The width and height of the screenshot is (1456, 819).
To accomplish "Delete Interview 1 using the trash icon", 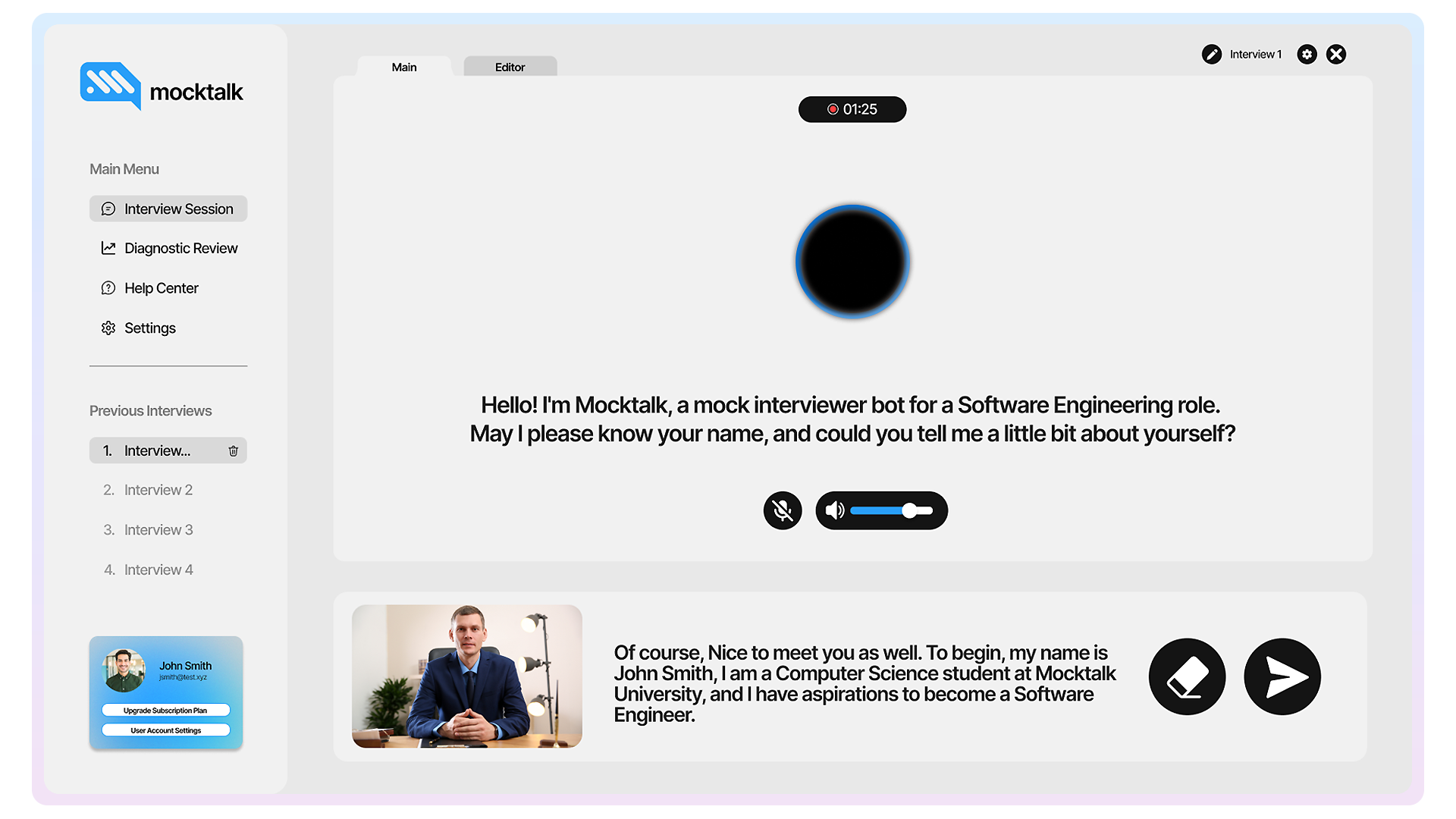I will point(233,450).
